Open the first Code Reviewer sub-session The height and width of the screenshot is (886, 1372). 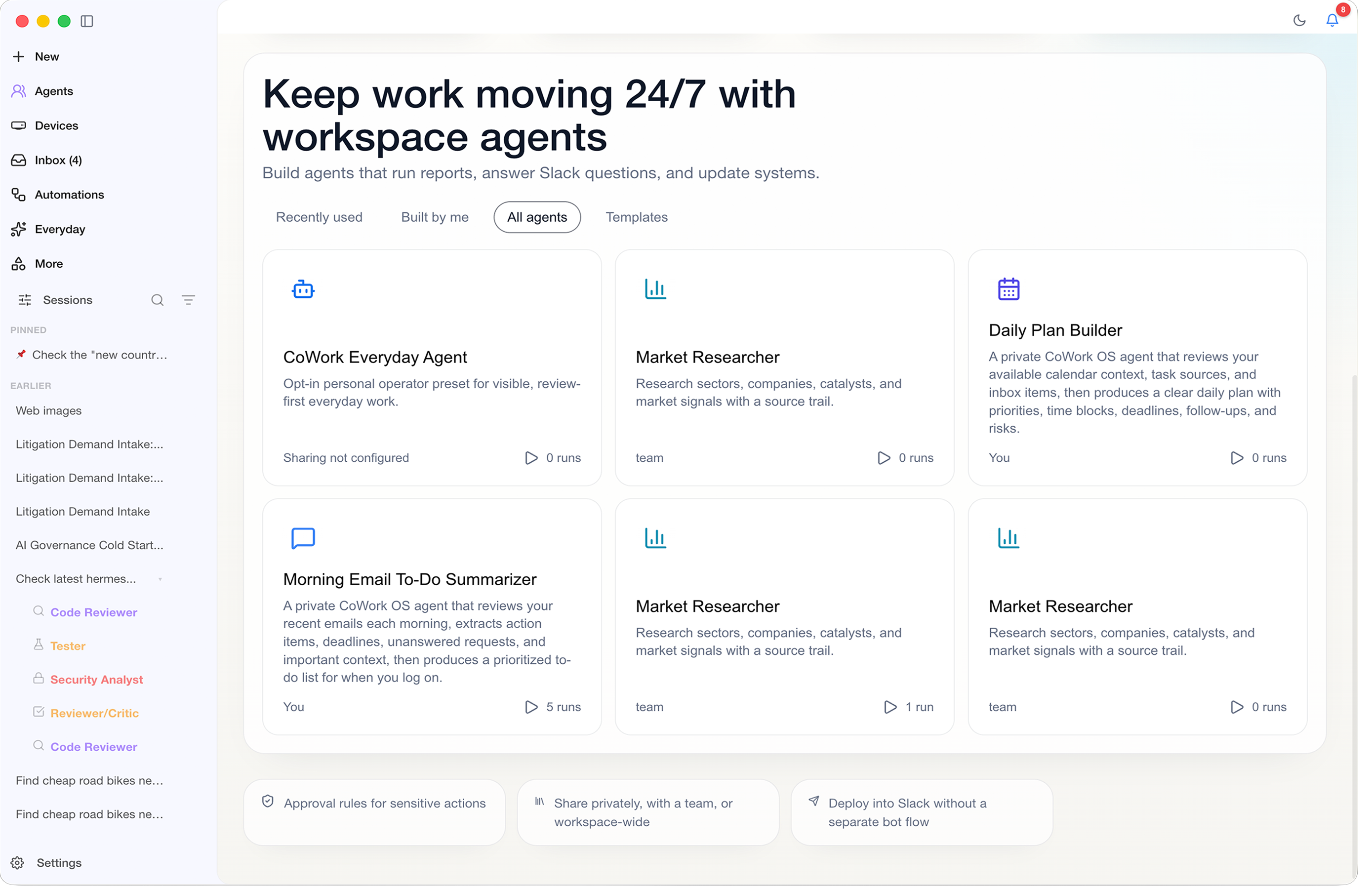coord(94,613)
